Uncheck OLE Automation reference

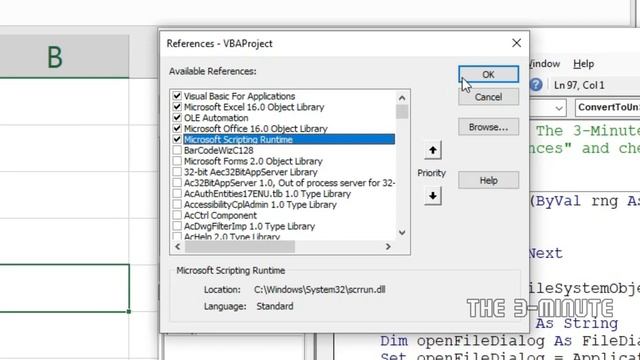177,118
